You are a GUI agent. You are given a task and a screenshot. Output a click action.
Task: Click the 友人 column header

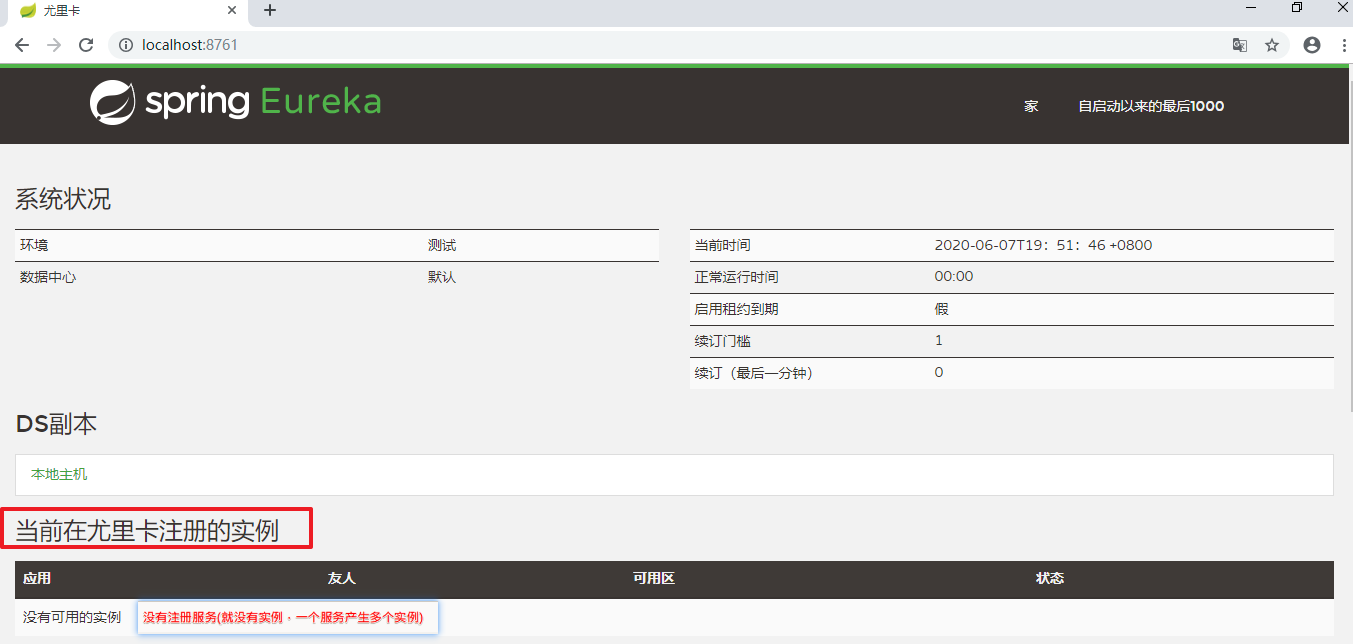pos(342,579)
